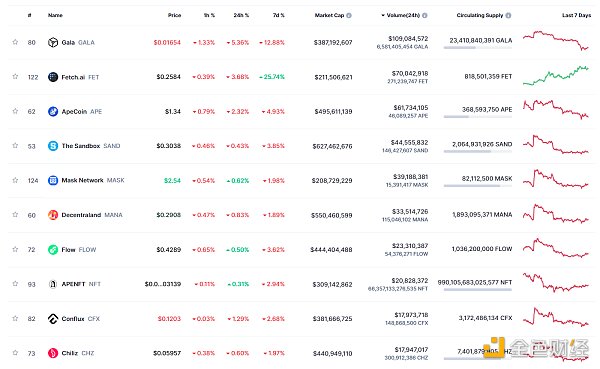Click the Decentraland logo icon
This screenshot has height=369, width=600.
pos(53,215)
